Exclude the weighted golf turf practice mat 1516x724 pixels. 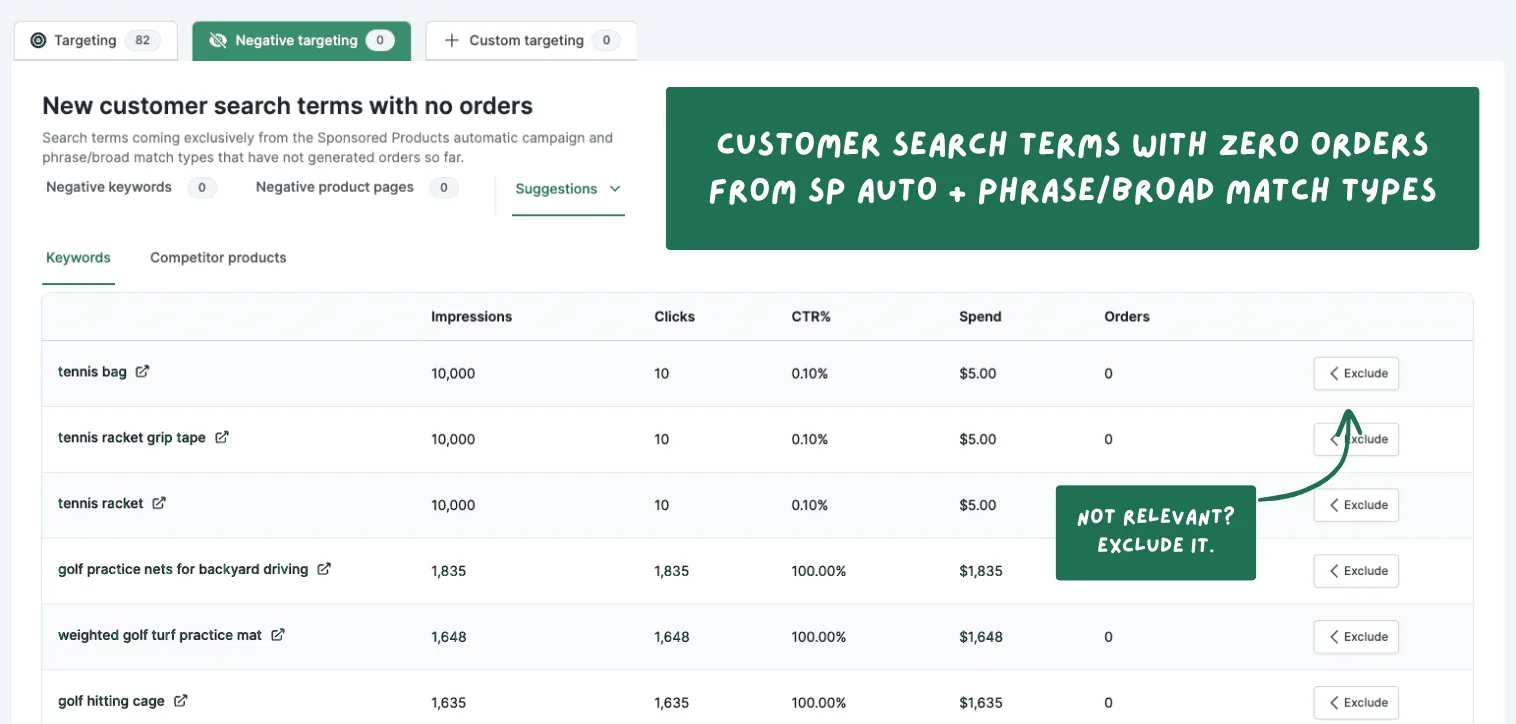[1356, 637]
